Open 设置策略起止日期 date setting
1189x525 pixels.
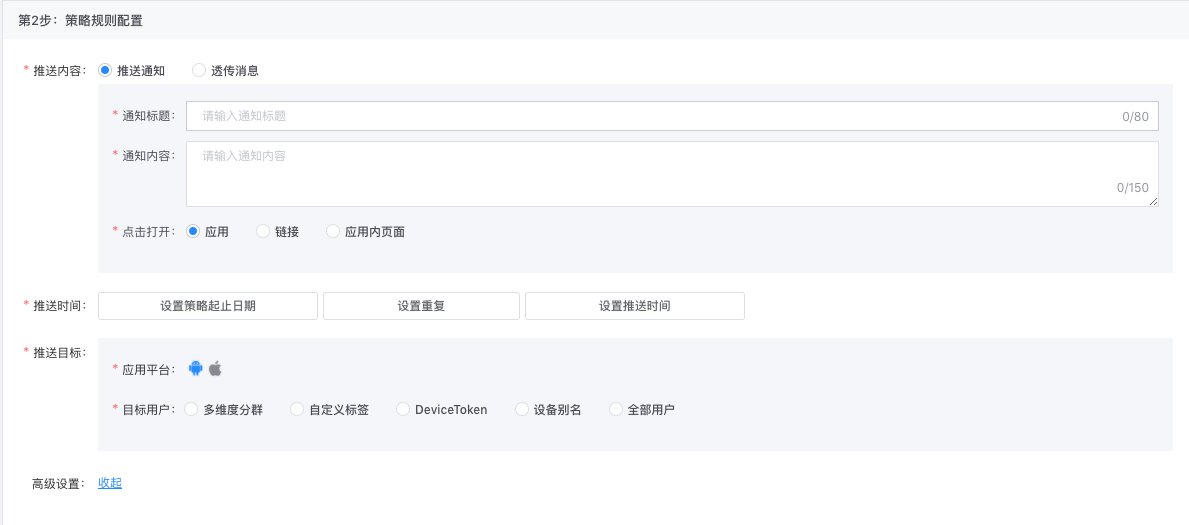click(208, 306)
